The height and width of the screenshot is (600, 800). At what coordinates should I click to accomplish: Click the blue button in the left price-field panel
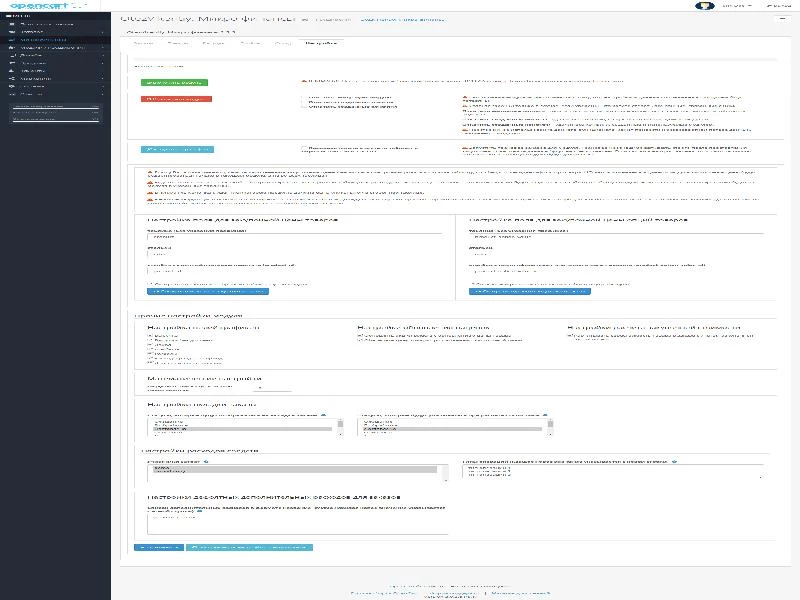(208, 291)
